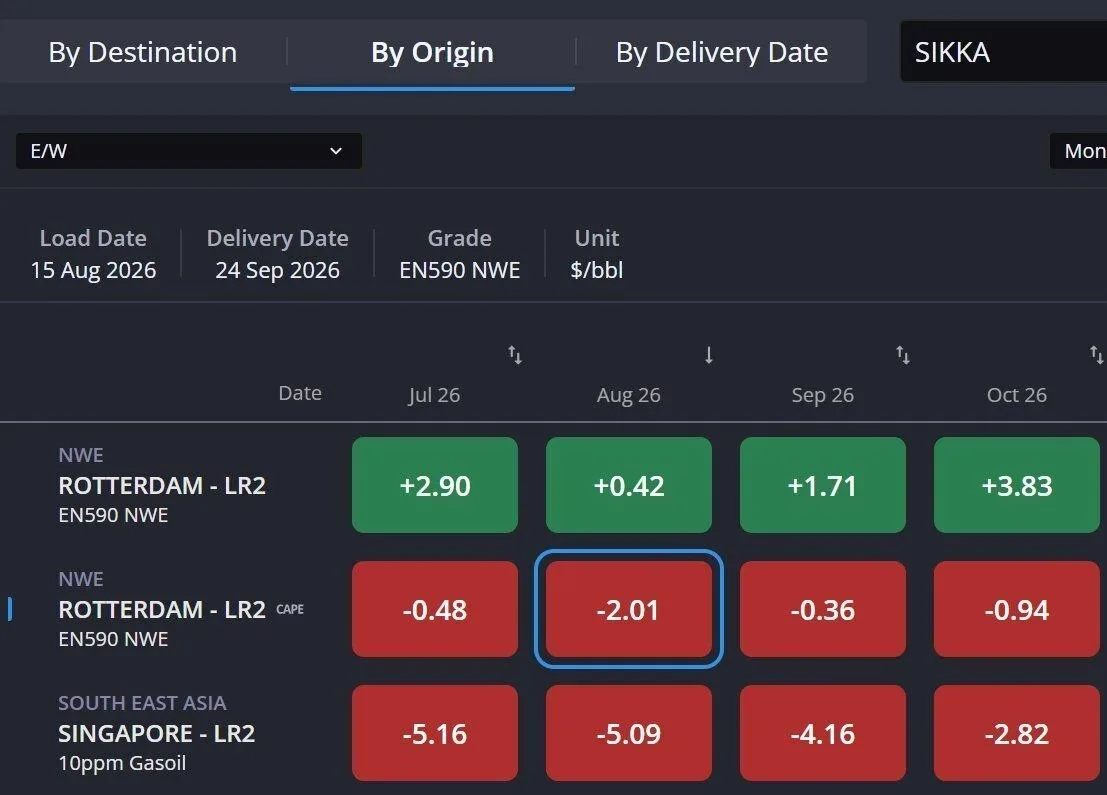Click the -0.36 Sep 26 red cell
The width and height of the screenshot is (1107, 795).
[x=822, y=609]
